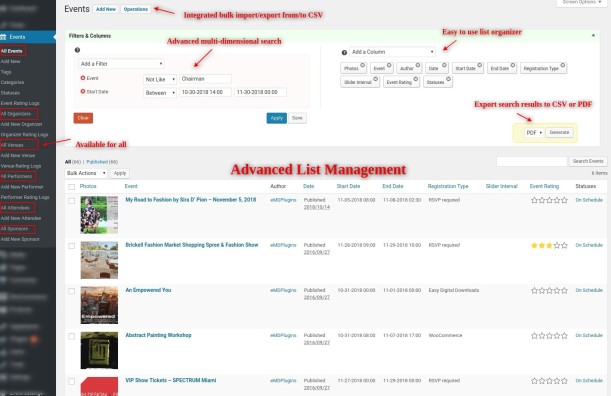This screenshot has width=611, height=396.
Task: Open the Abstract Painting Workshop event link
Action: (x=158, y=335)
